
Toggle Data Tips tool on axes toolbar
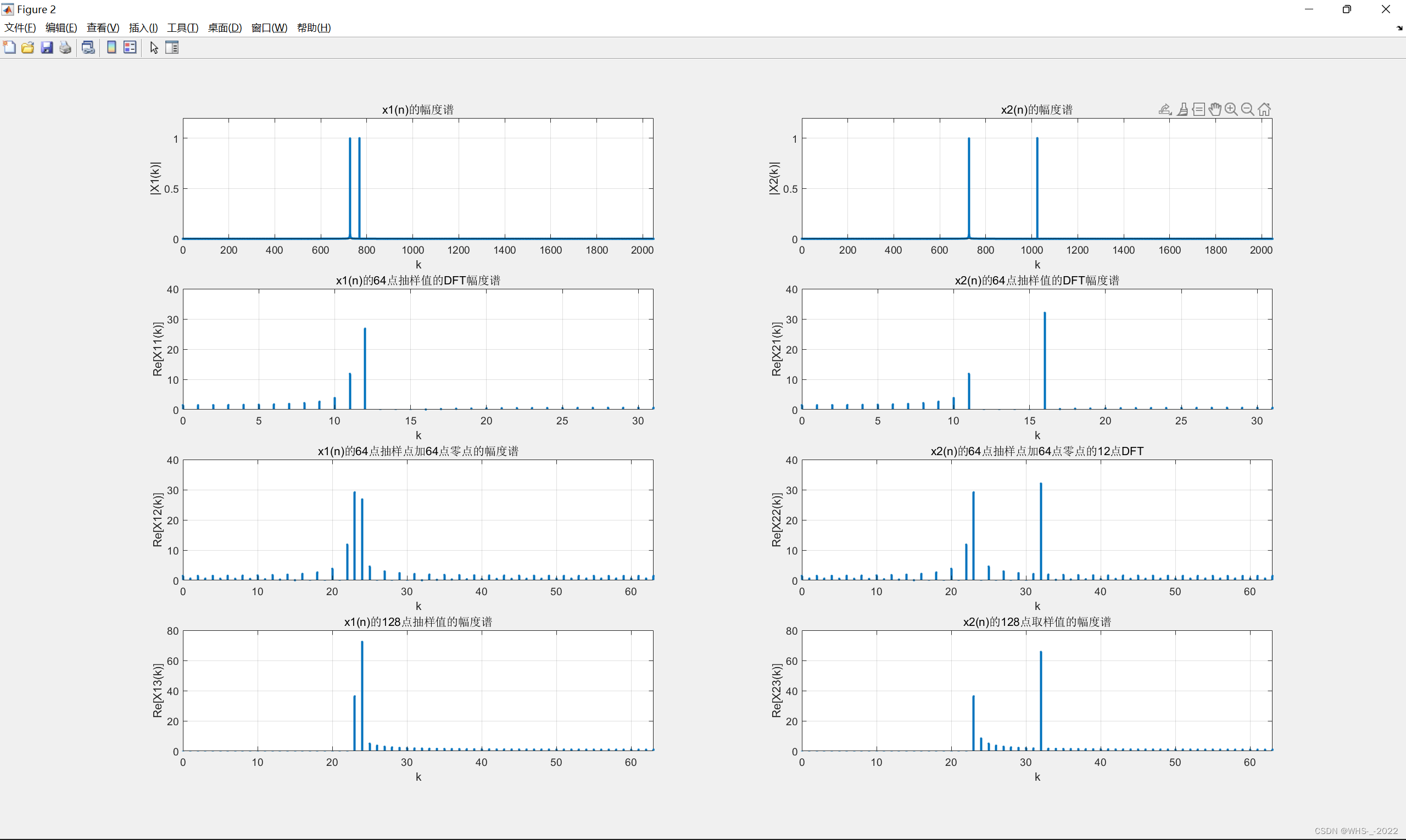click(x=1198, y=109)
